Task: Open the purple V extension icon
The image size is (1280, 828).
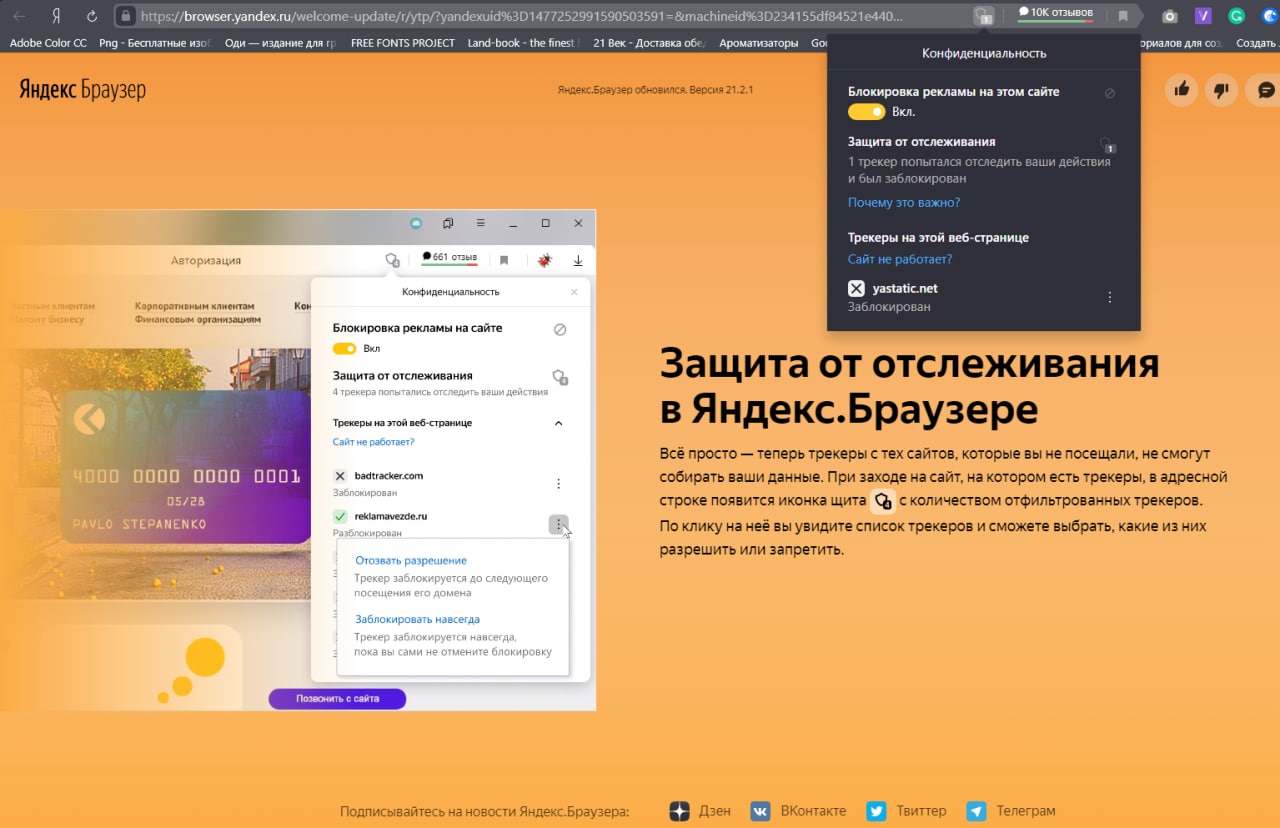Action: point(1203,16)
